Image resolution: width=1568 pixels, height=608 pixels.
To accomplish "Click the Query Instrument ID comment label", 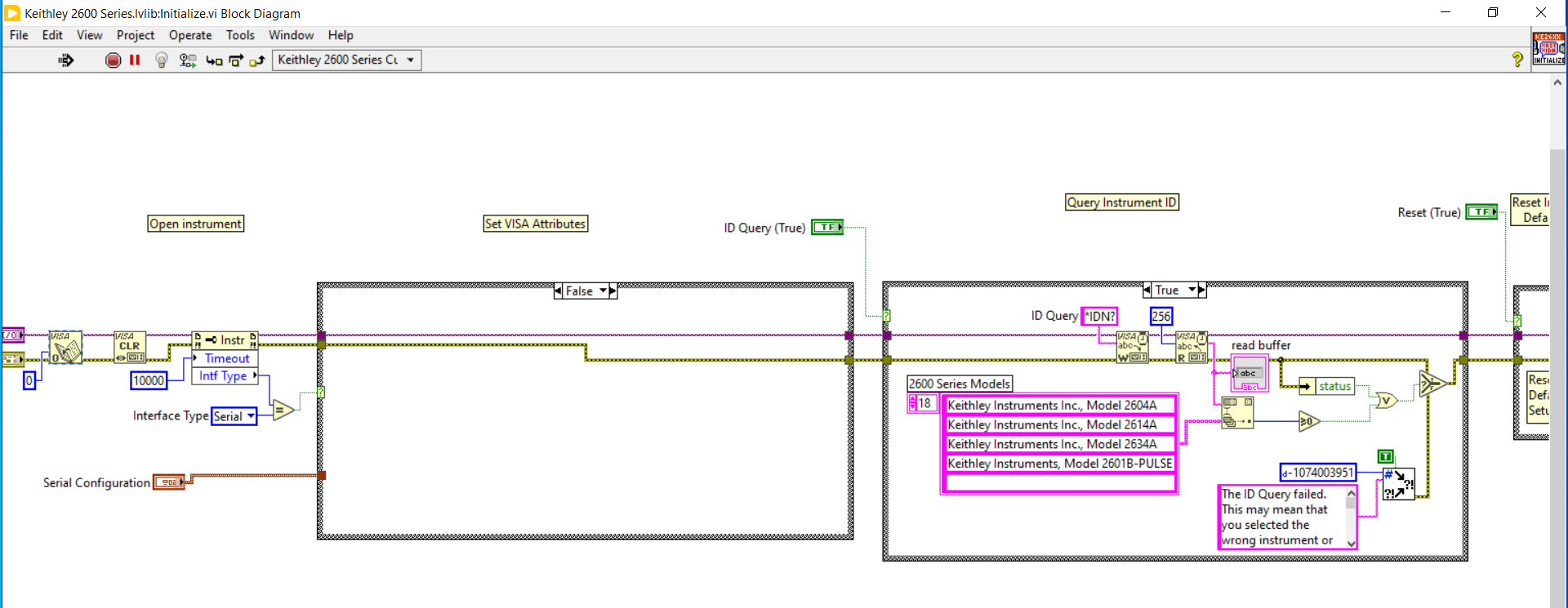I will tap(1122, 202).
